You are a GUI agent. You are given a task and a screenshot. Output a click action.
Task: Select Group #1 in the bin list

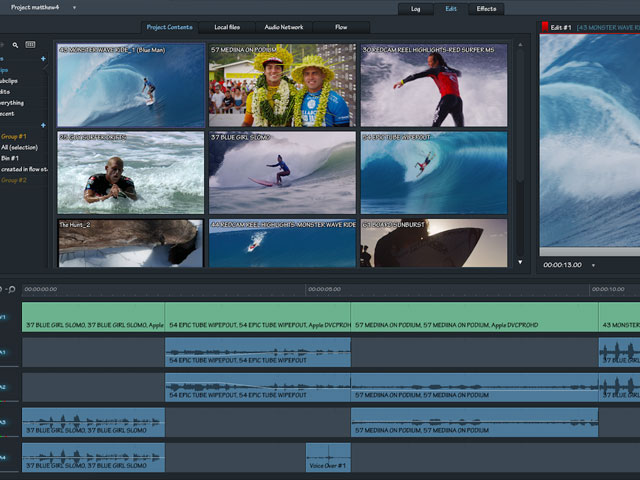14,136
